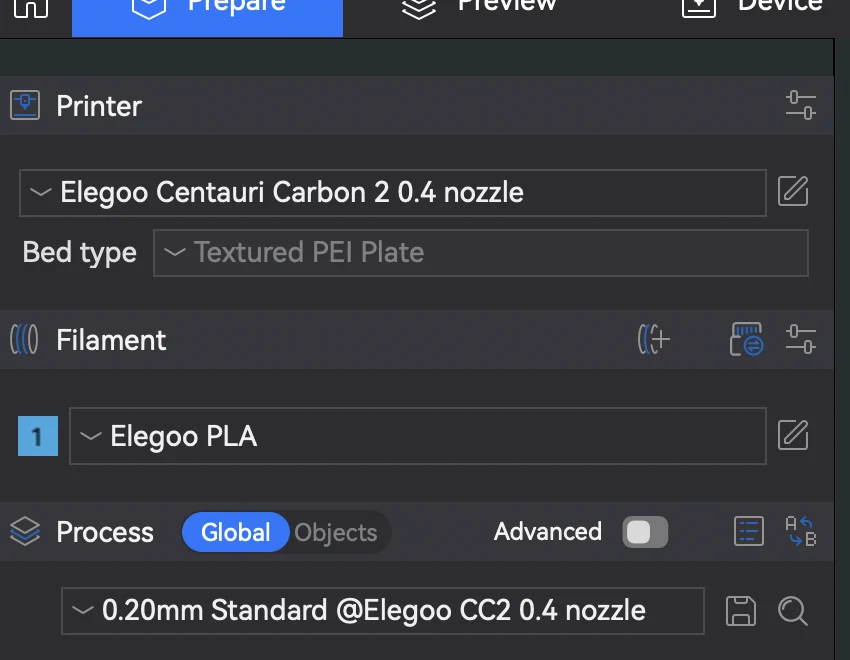
Task: Open filament settings sliders icon
Action: pyautogui.click(x=801, y=339)
